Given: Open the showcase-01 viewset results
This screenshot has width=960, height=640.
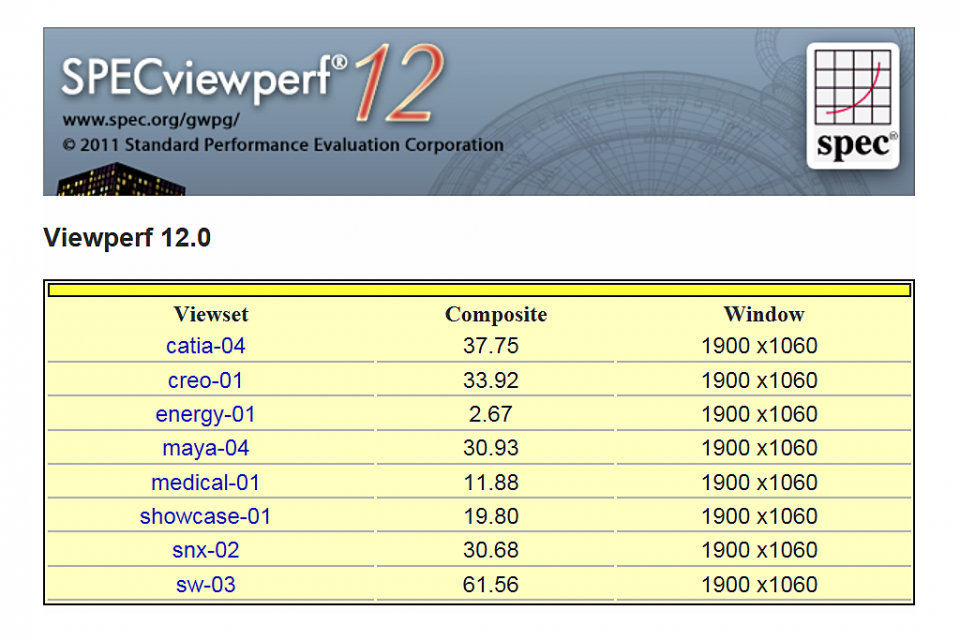Looking at the screenshot, I should (x=205, y=516).
